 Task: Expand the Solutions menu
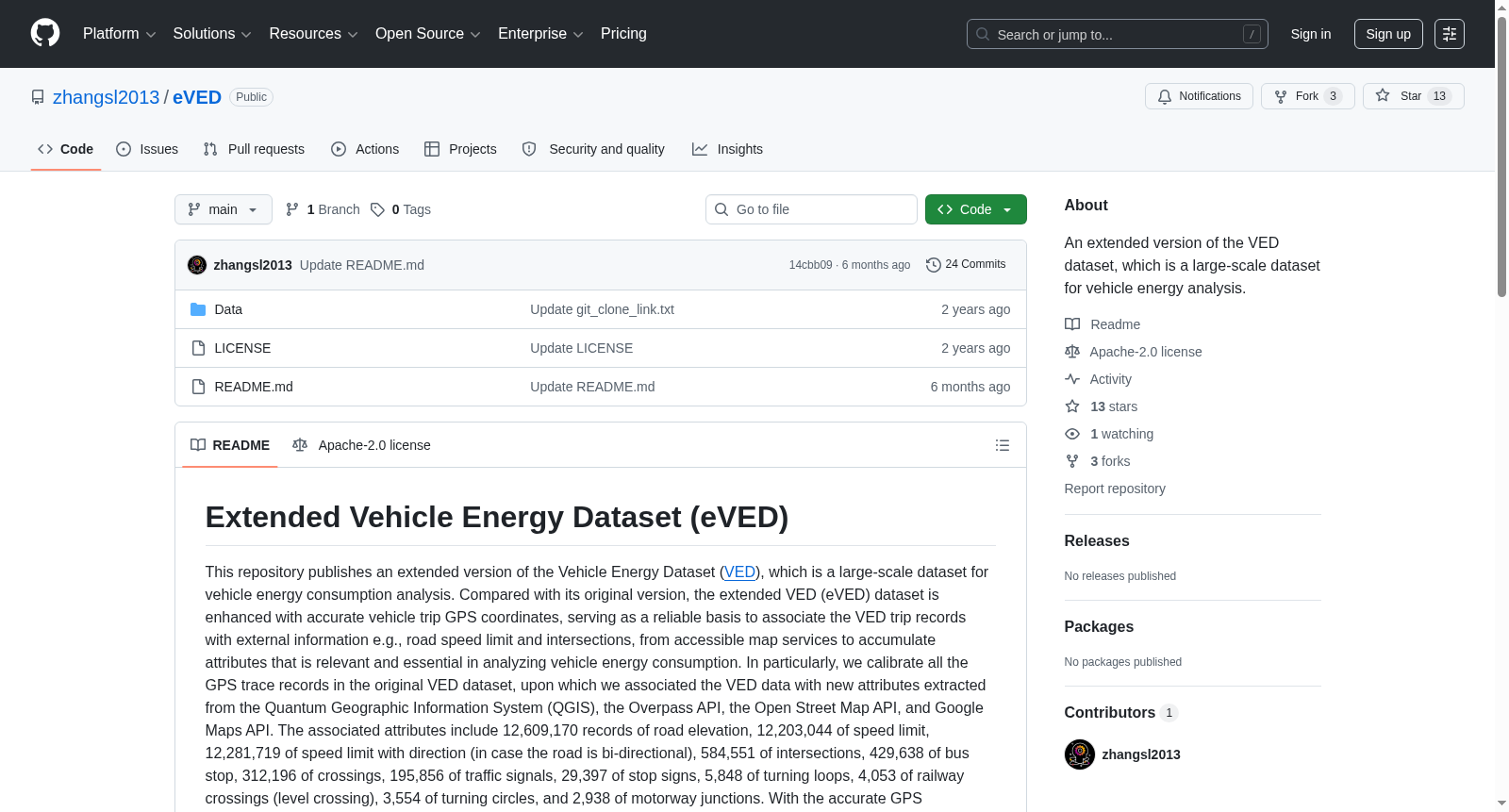pyautogui.click(x=212, y=34)
